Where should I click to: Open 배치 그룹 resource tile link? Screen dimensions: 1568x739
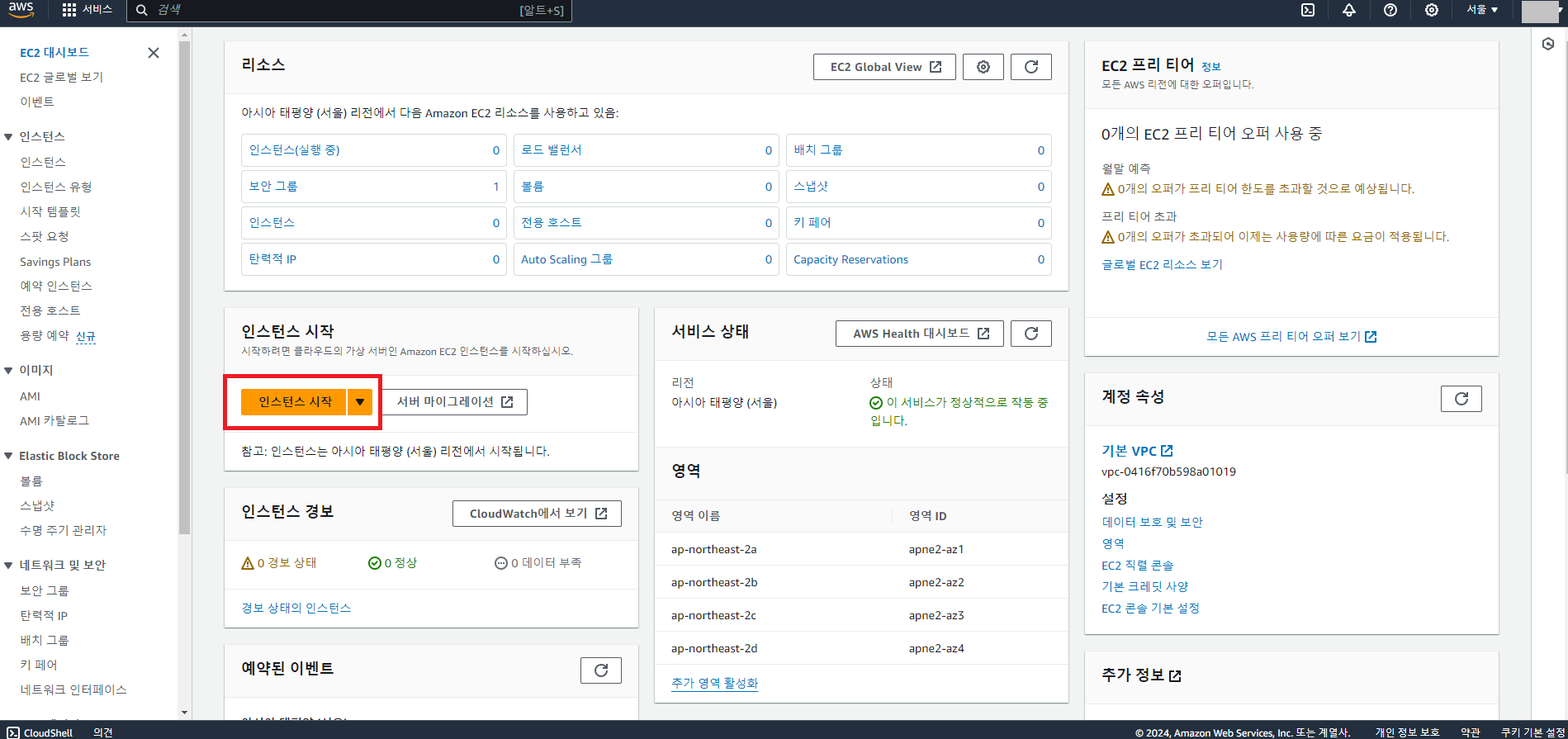tap(818, 150)
